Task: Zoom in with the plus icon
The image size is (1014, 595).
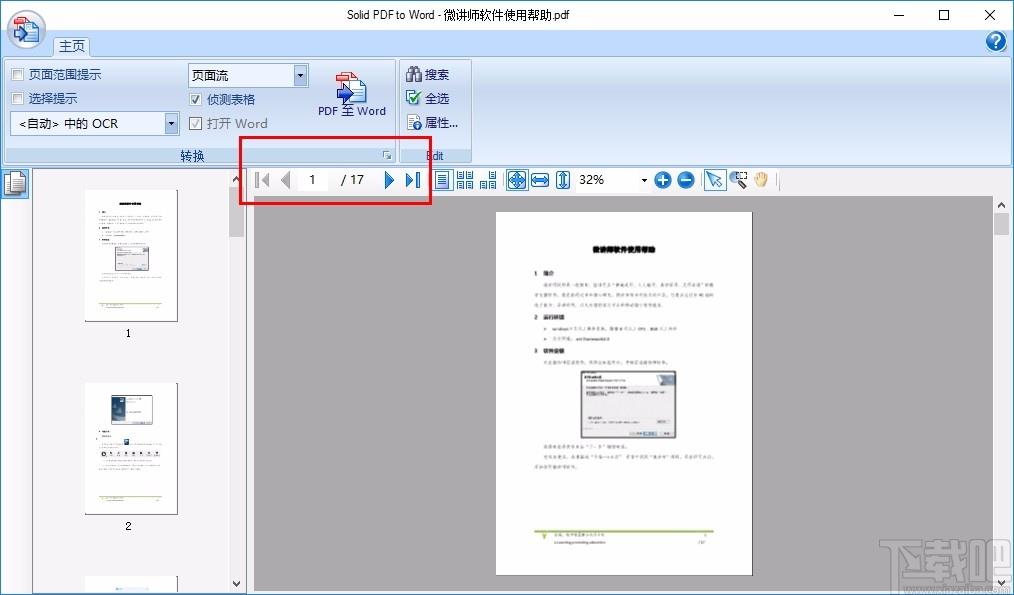Action: 663,180
